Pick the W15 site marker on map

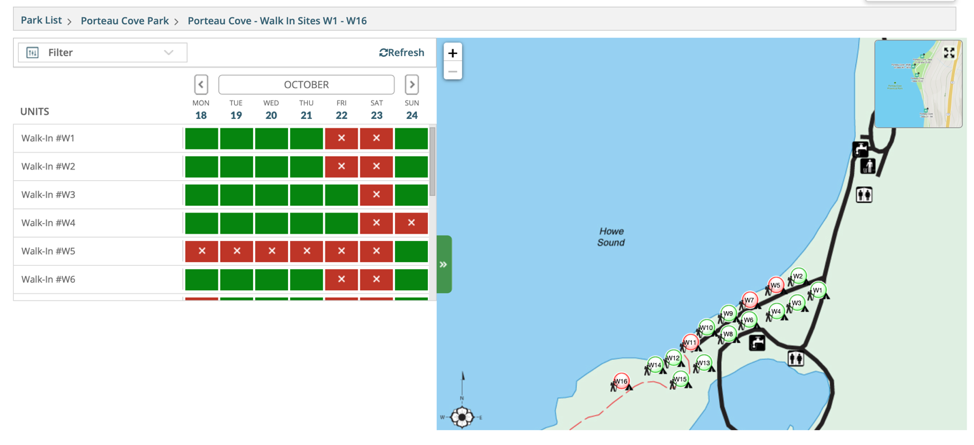pyautogui.click(x=681, y=378)
